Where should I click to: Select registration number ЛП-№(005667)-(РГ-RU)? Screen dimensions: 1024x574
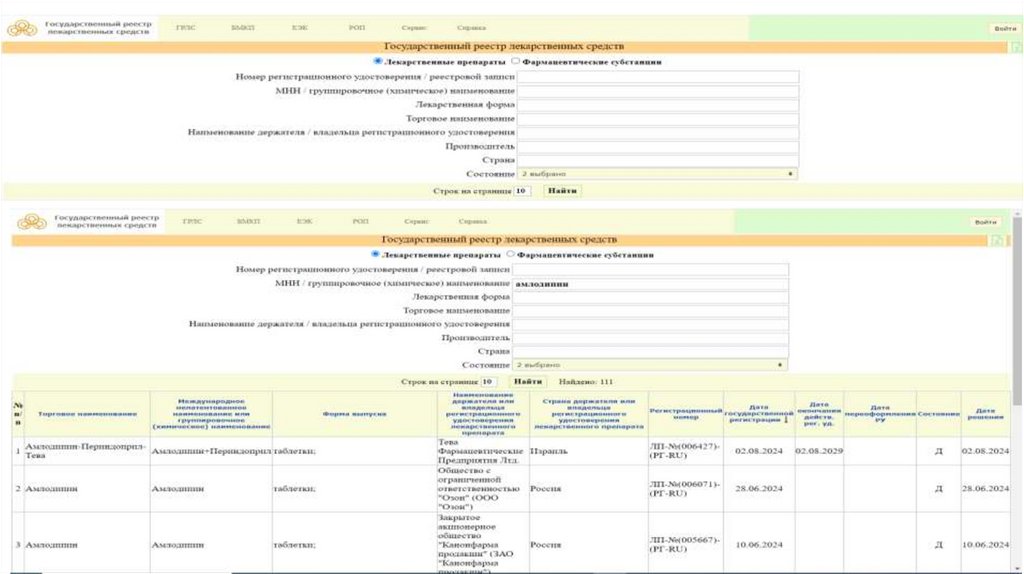(685, 544)
